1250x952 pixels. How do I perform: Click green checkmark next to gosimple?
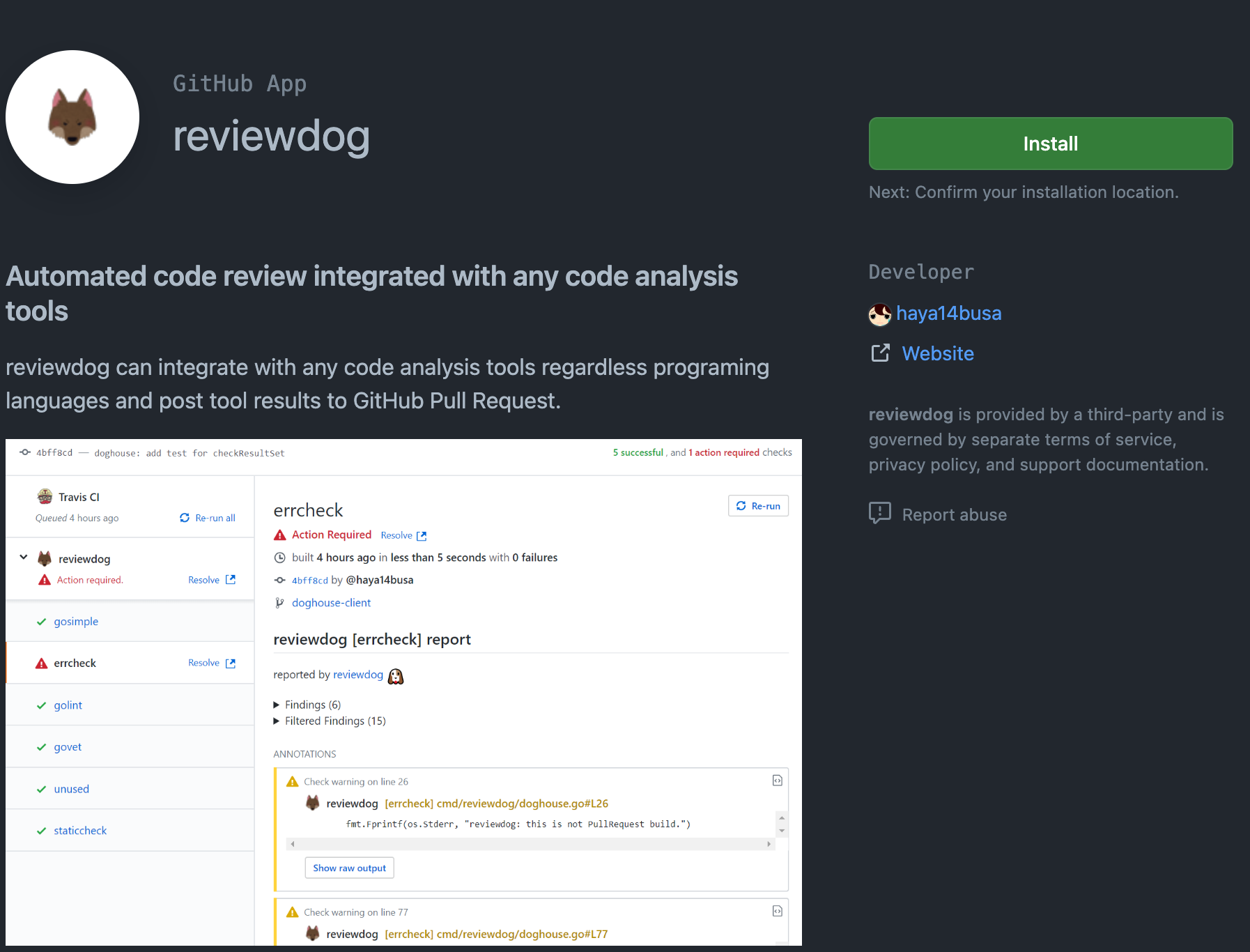pyautogui.click(x=41, y=622)
